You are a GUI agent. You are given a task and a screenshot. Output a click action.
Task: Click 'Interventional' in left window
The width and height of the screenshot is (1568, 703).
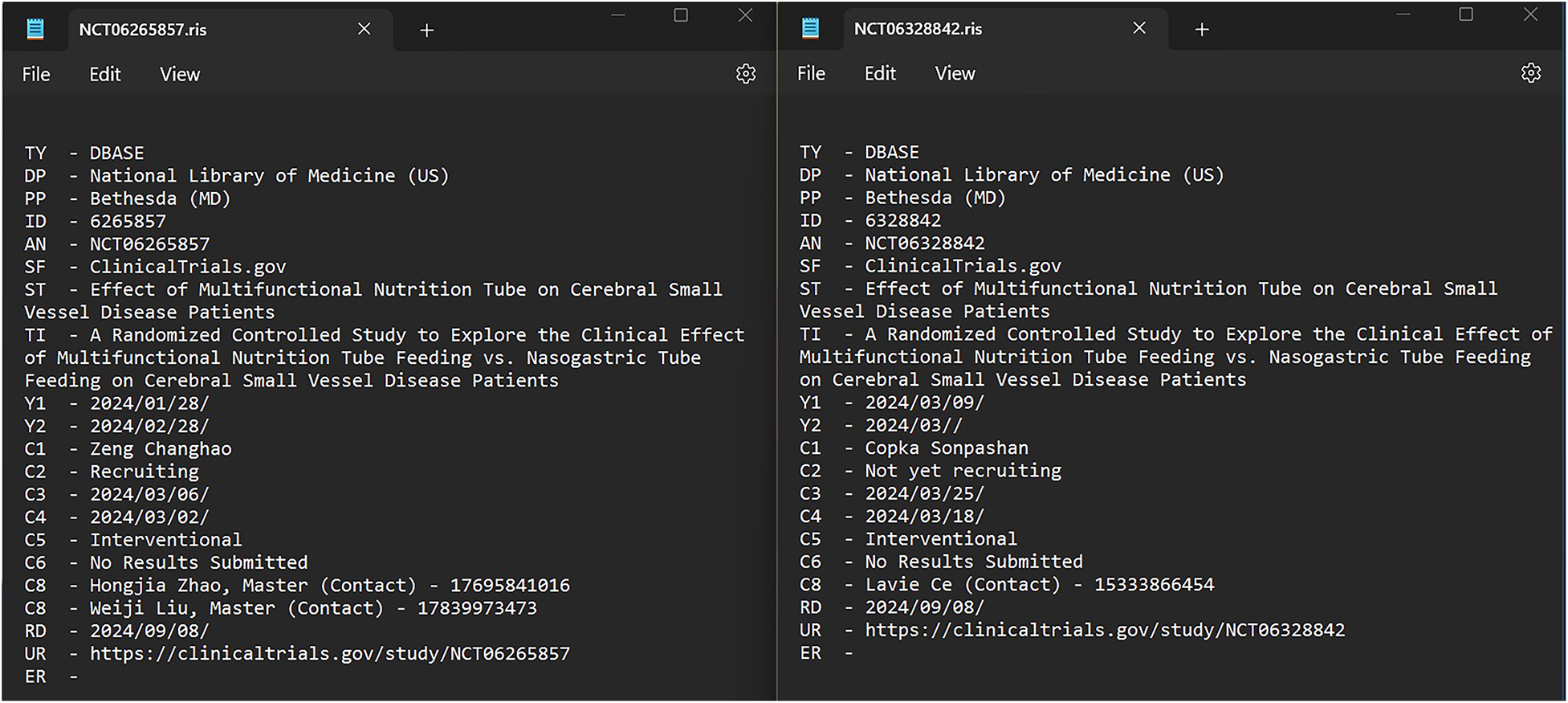click(166, 541)
